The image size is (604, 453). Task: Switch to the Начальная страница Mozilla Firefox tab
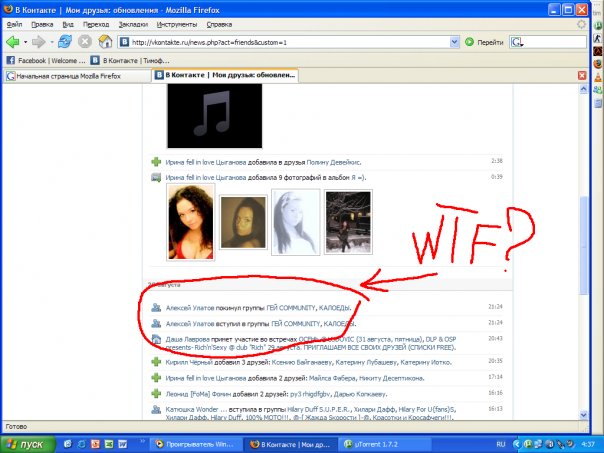pos(75,75)
